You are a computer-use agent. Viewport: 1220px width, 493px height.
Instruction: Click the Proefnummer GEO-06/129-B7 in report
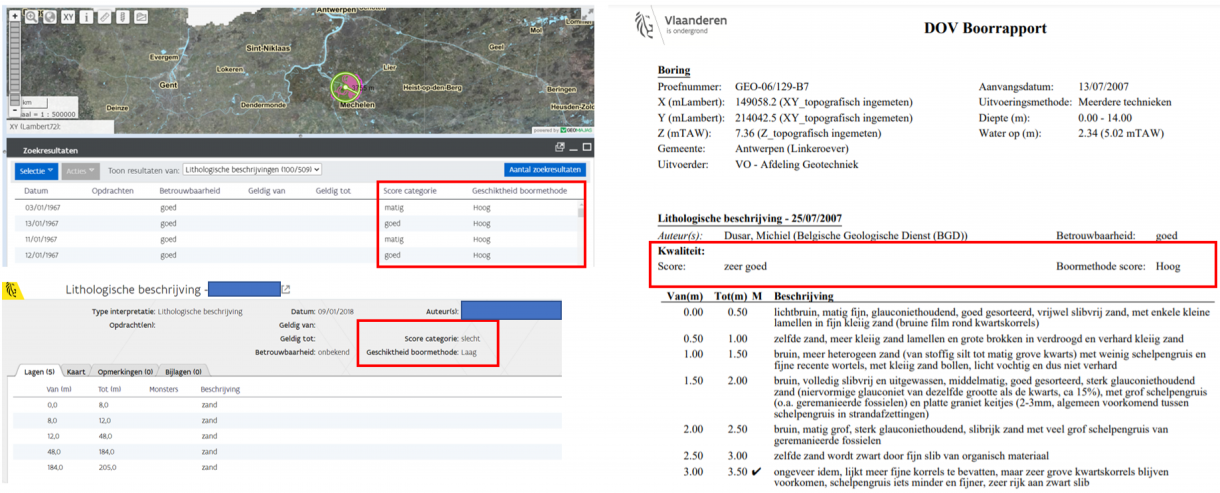tap(774, 87)
